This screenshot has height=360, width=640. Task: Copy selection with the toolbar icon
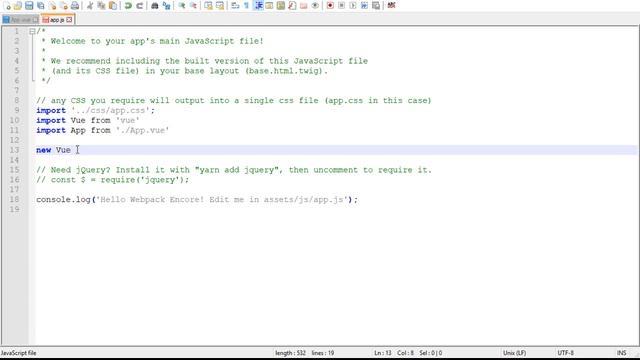(101, 5)
